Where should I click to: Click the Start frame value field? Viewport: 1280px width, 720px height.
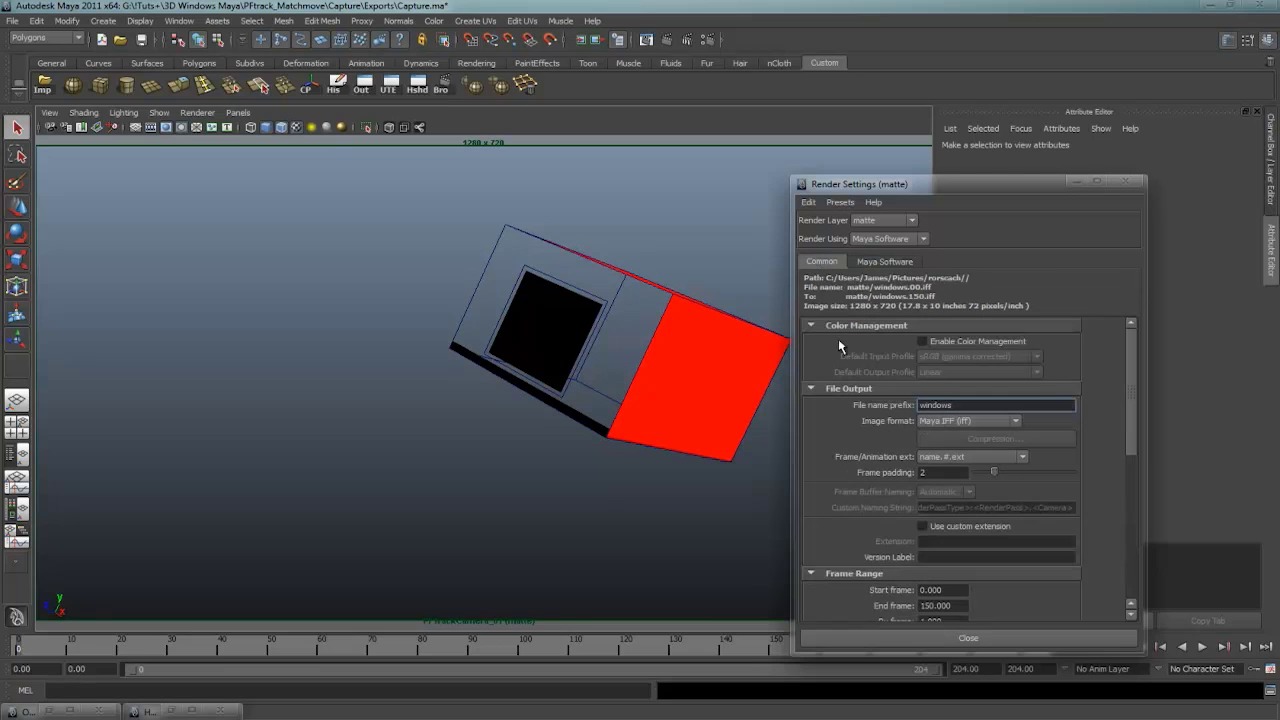(943, 590)
